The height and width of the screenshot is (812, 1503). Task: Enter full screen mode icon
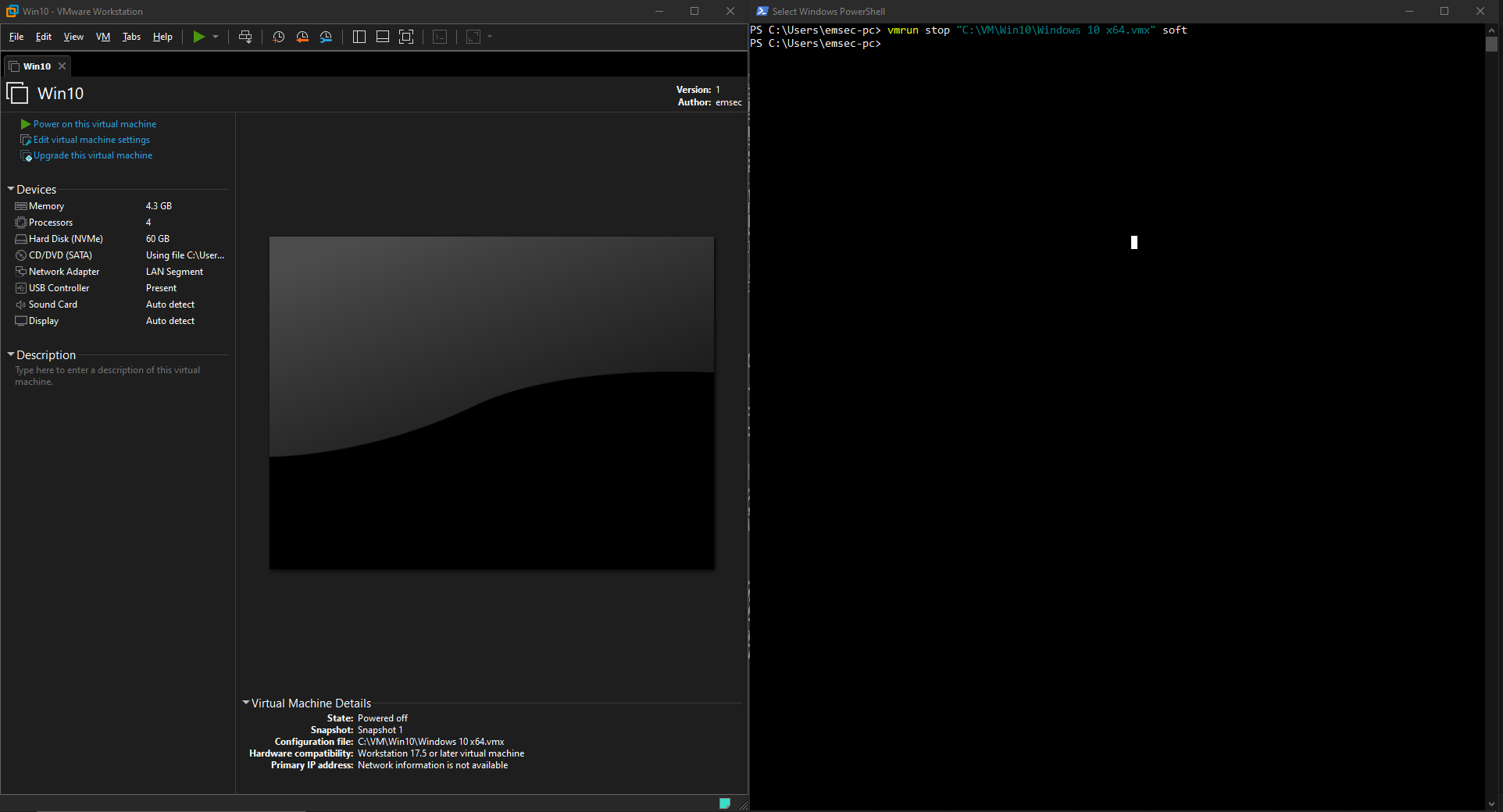point(406,37)
